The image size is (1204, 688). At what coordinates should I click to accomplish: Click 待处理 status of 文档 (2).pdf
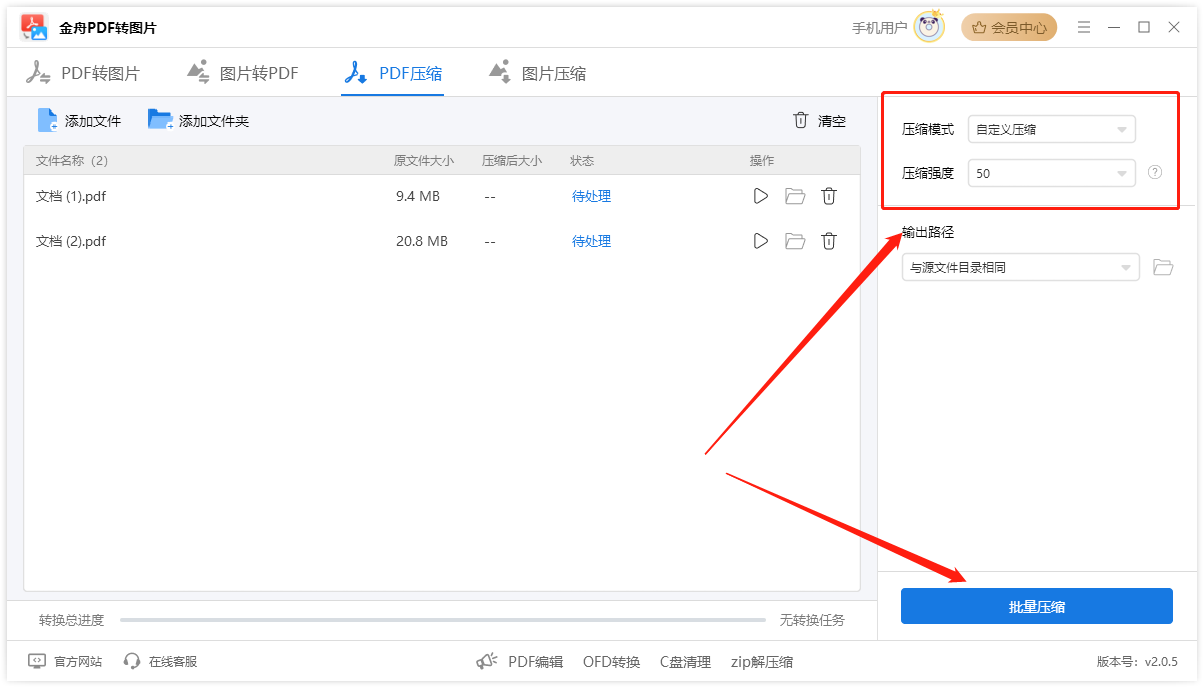(x=591, y=241)
